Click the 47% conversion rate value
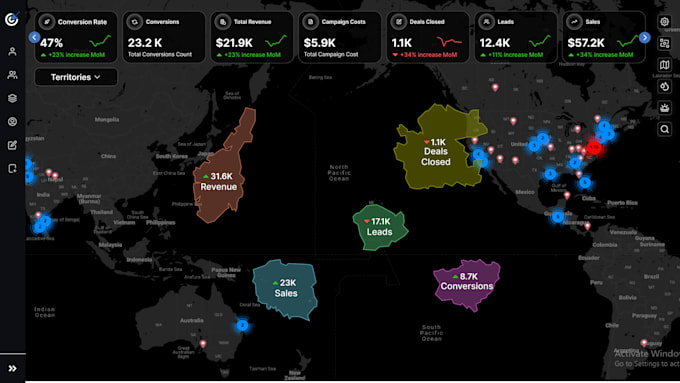The width and height of the screenshot is (680, 383). coord(52,43)
